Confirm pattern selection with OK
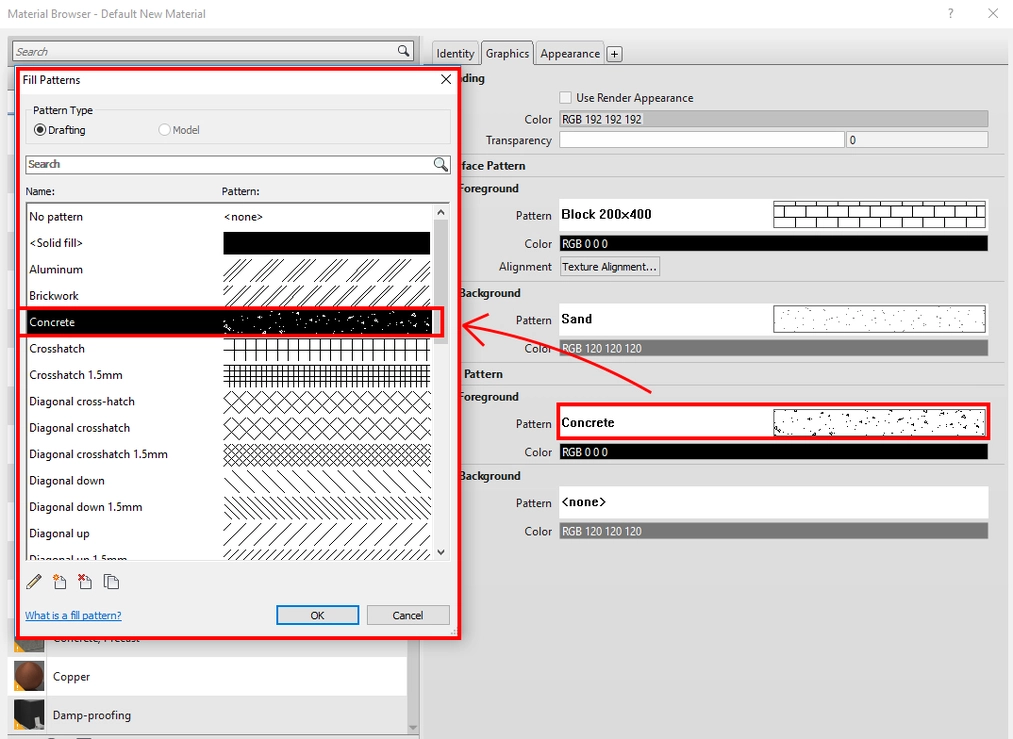1013x739 pixels. 317,614
